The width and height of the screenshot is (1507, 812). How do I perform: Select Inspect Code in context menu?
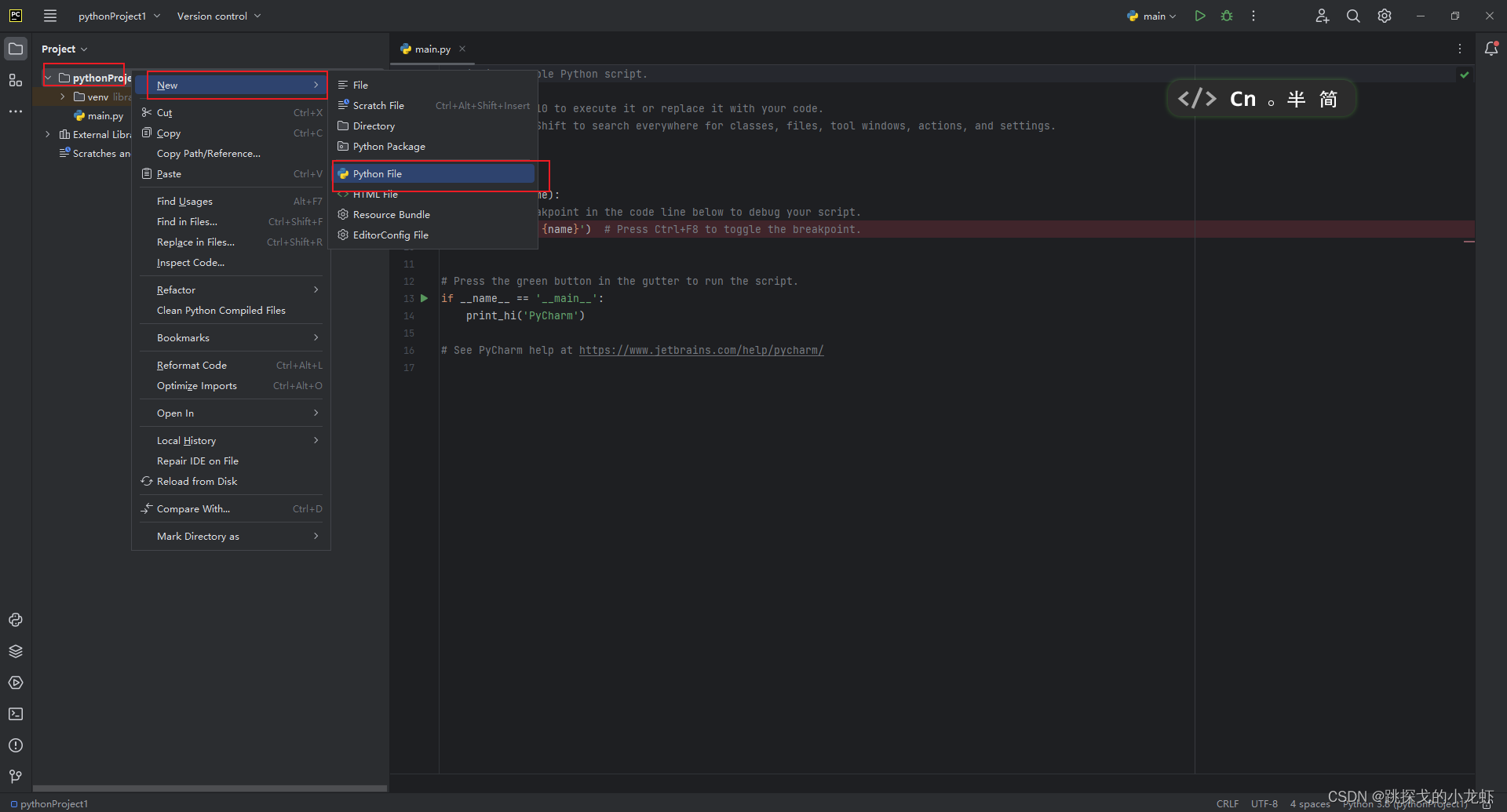231,262
